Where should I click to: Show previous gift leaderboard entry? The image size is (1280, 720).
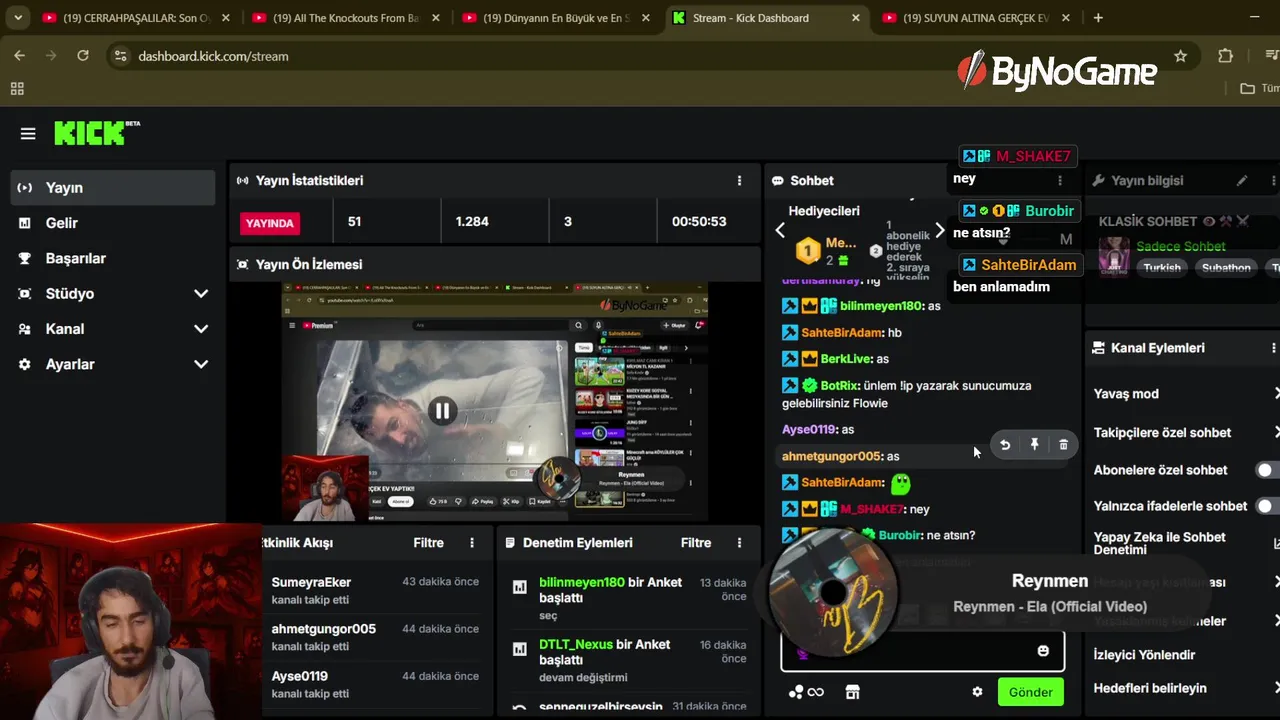tap(780, 231)
